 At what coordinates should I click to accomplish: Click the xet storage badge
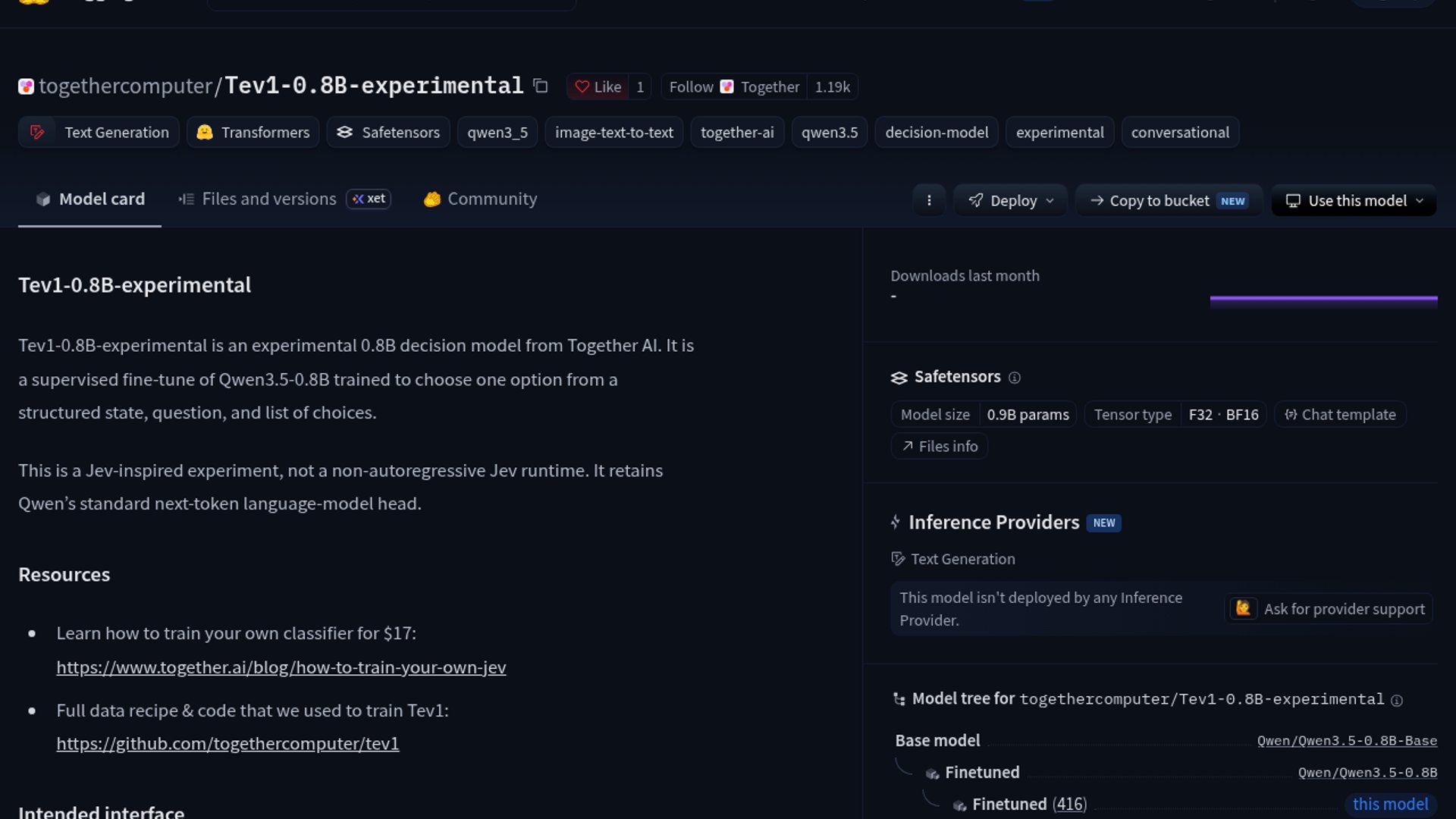(369, 199)
